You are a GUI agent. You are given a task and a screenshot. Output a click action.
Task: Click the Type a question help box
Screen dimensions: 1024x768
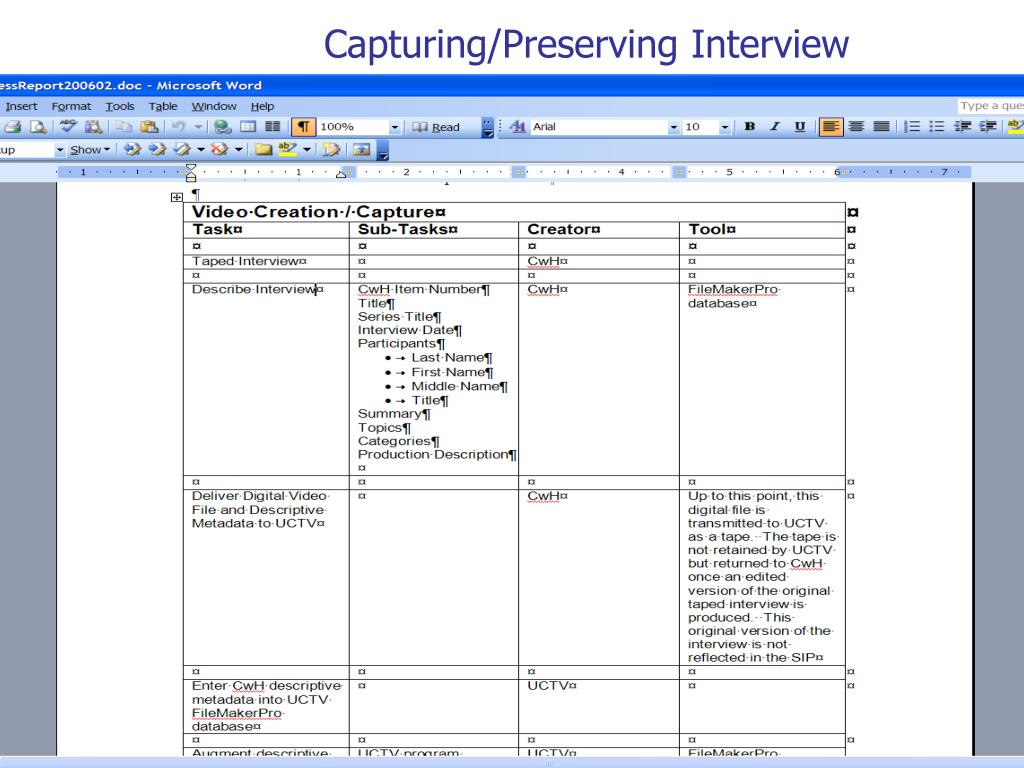[990, 105]
